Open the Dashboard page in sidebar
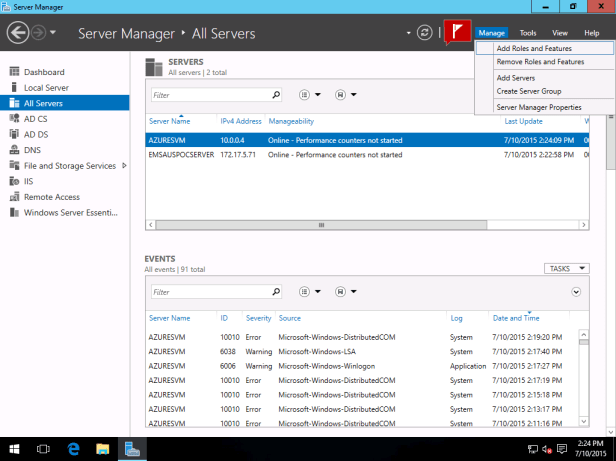This screenshot has height=461, width=616. [x=44, y=72]
